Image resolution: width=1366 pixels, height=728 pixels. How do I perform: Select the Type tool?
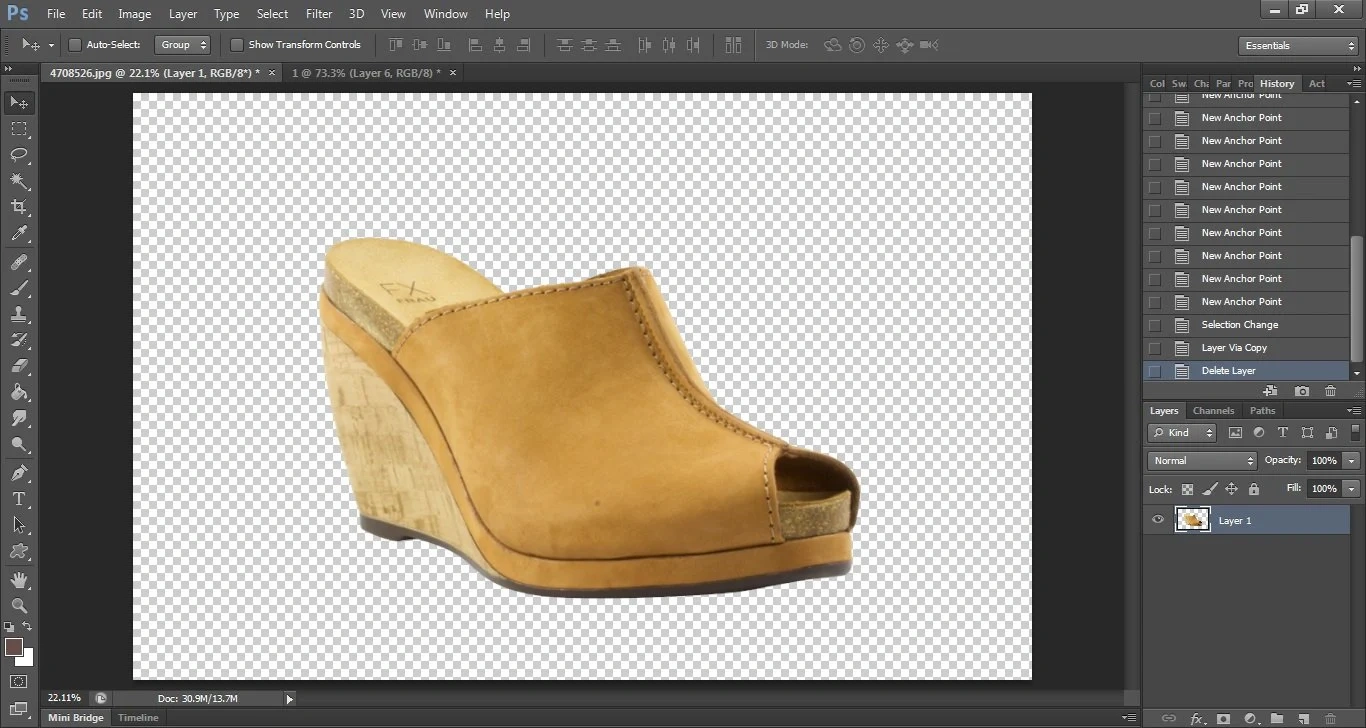[x=20, y=498]
